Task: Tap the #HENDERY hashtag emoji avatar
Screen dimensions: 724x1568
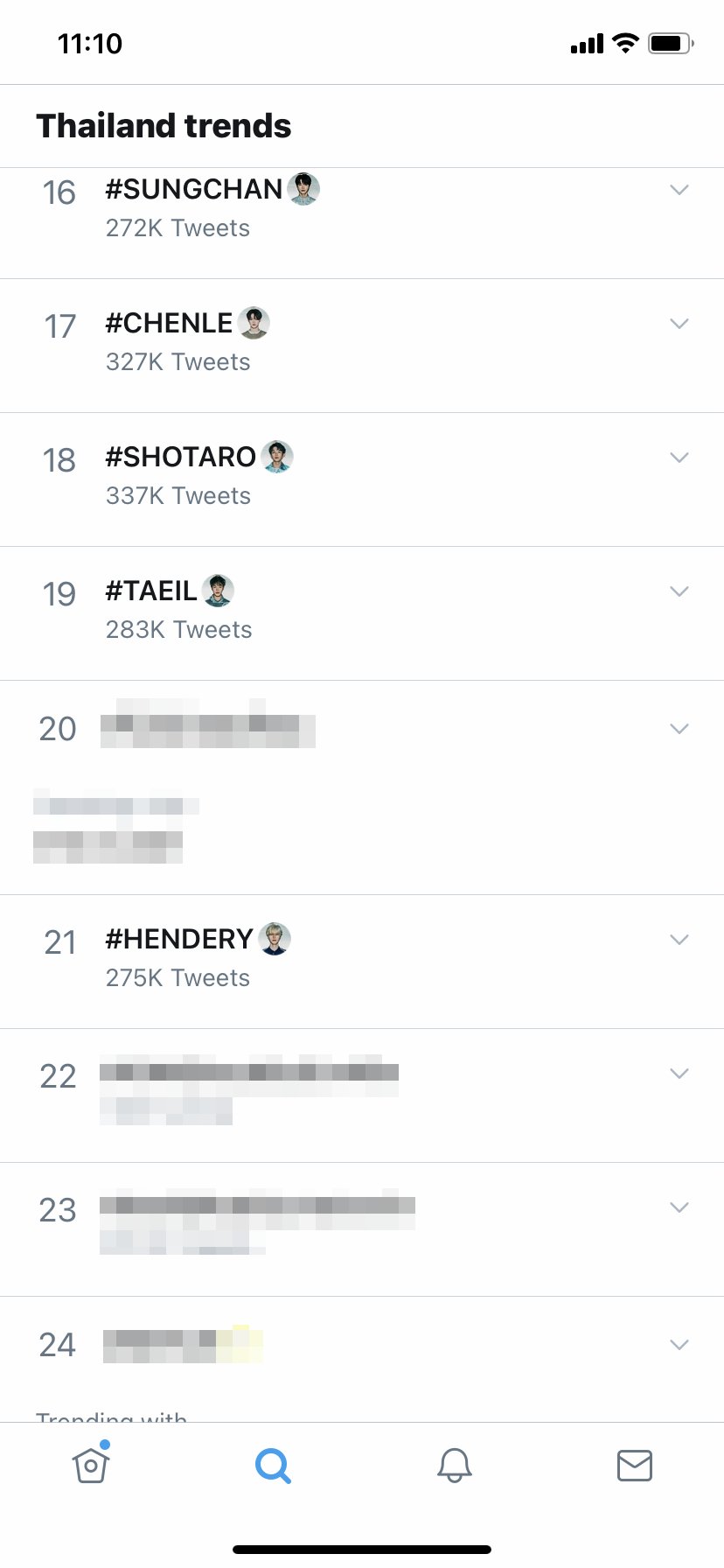Action: point(275,939)
